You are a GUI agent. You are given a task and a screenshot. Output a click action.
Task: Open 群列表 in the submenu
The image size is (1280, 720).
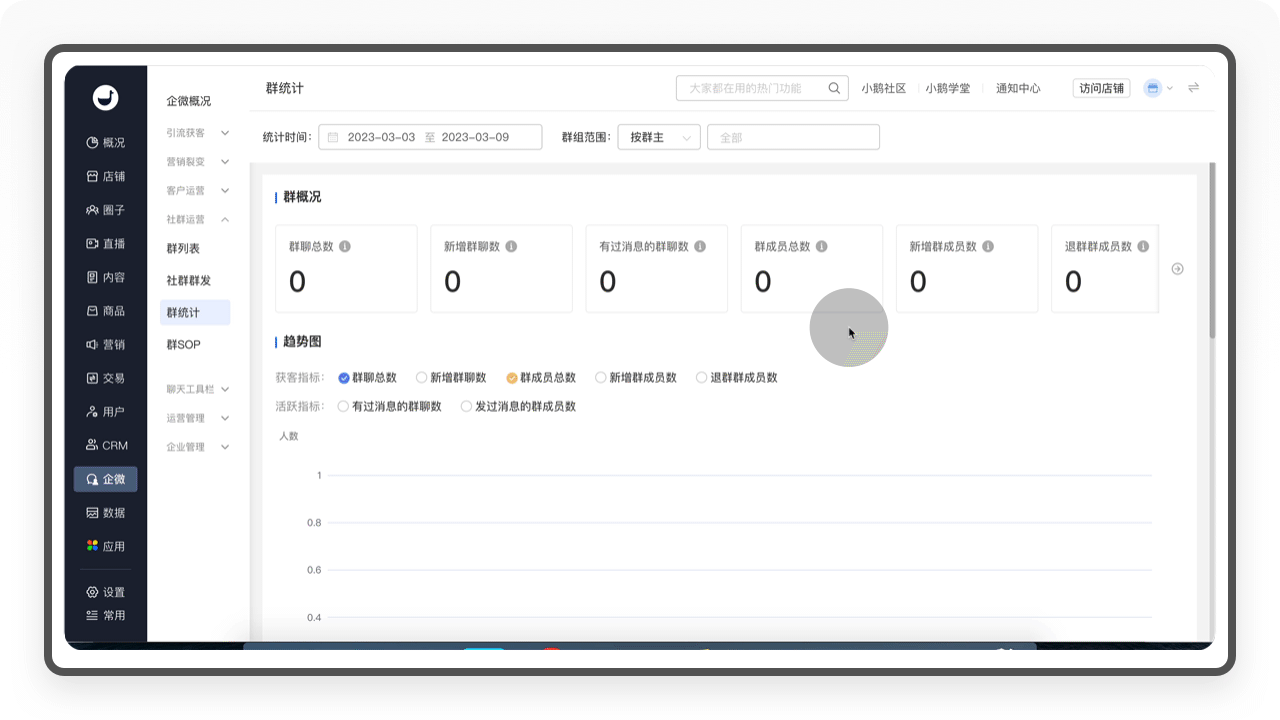point(183,248)
